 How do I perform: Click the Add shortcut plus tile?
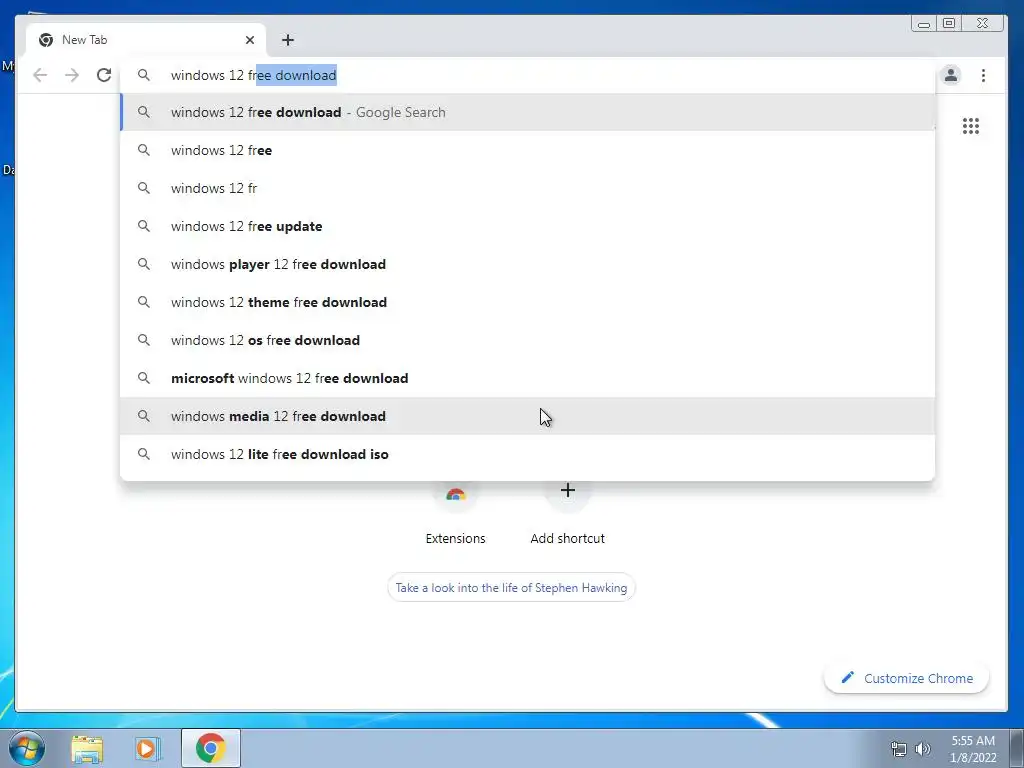point(568,516)
